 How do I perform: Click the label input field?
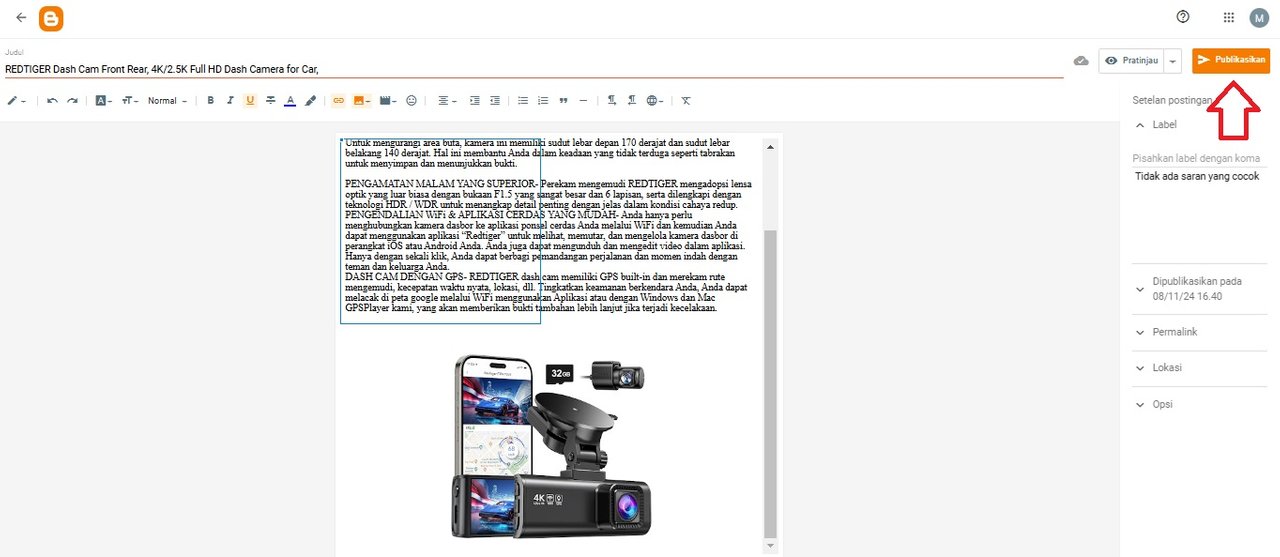click(1199, 158)
